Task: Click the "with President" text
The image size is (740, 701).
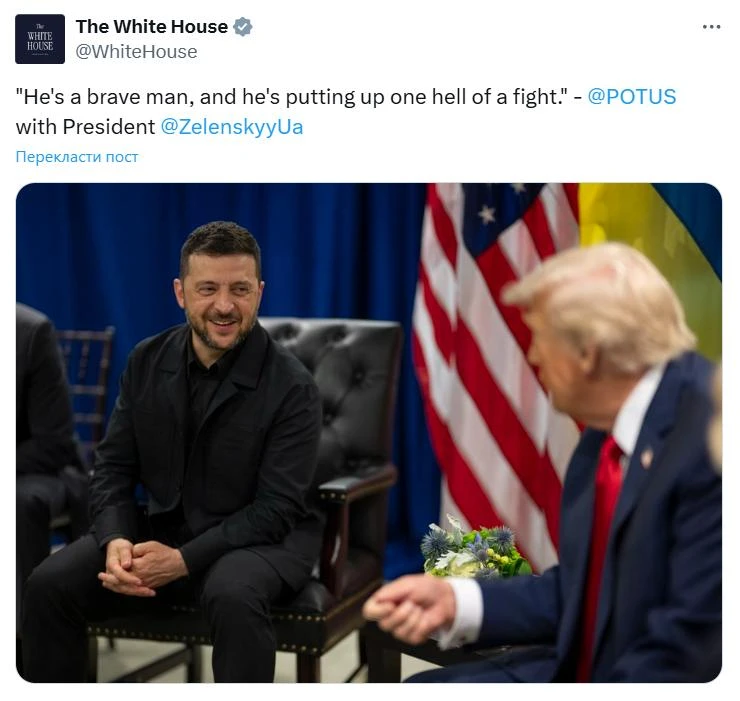Action: [85, 127]
